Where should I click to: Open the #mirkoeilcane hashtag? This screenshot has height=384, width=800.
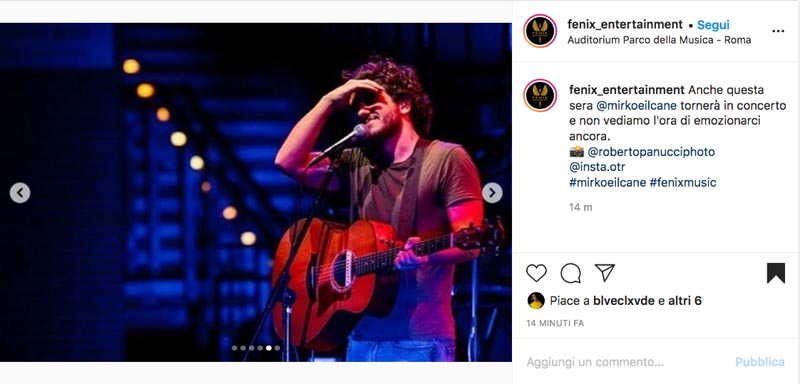(x=608, y=182)
